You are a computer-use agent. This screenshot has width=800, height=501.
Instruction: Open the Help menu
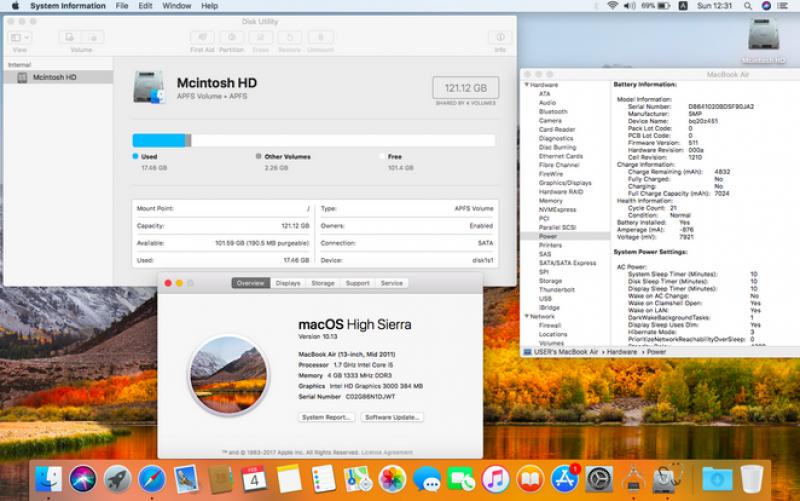[x=209, y=6]
